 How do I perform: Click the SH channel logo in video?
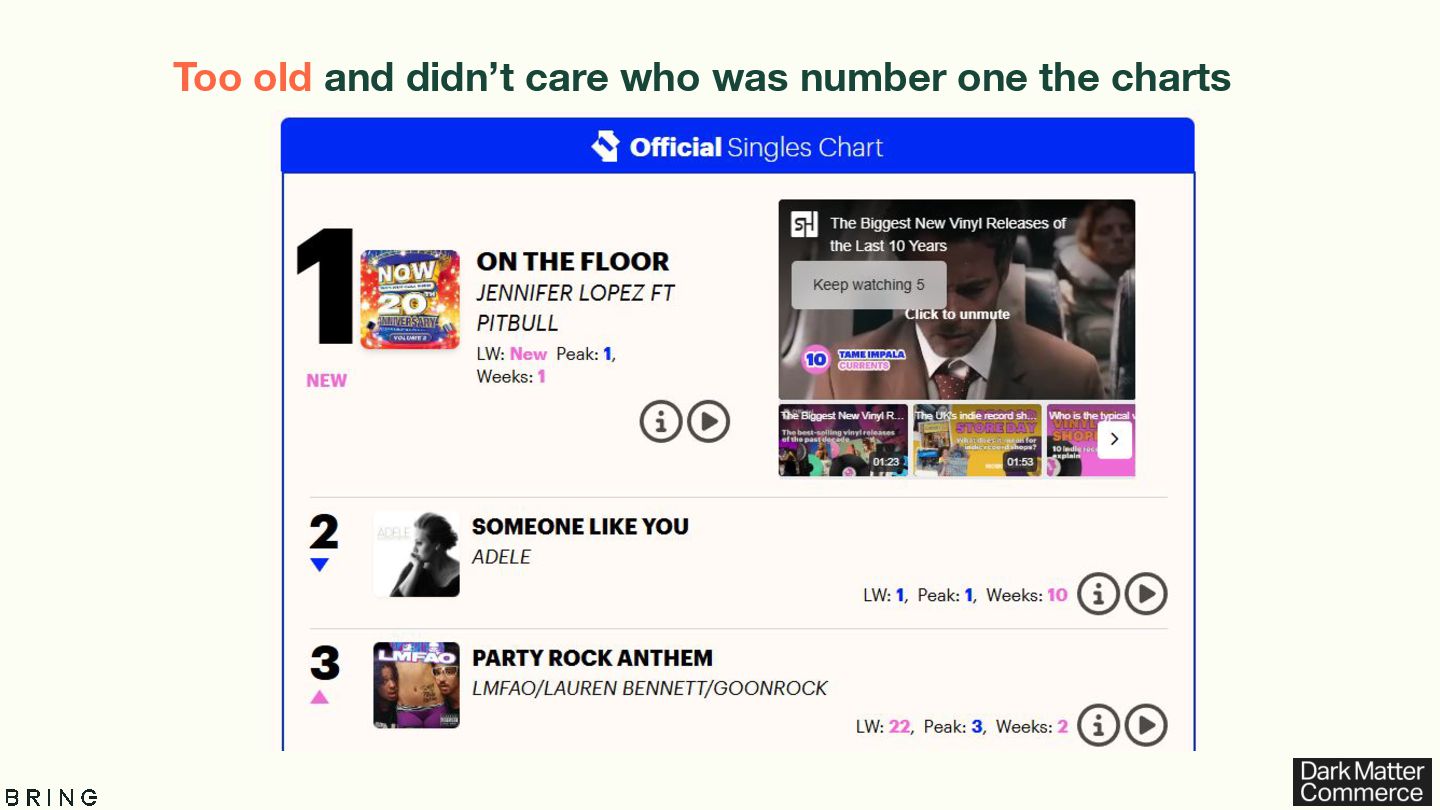tap(805, 224)
